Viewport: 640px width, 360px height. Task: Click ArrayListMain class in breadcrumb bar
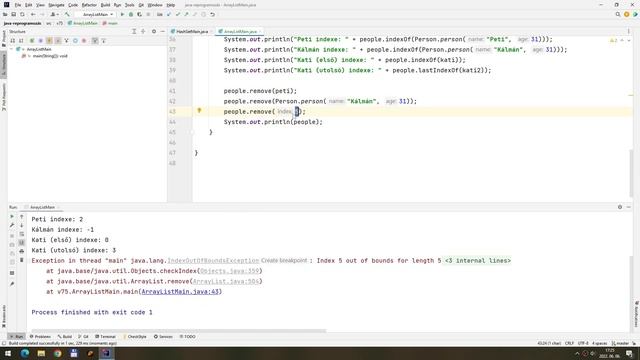pyautogui.click(x=83, y=23)
